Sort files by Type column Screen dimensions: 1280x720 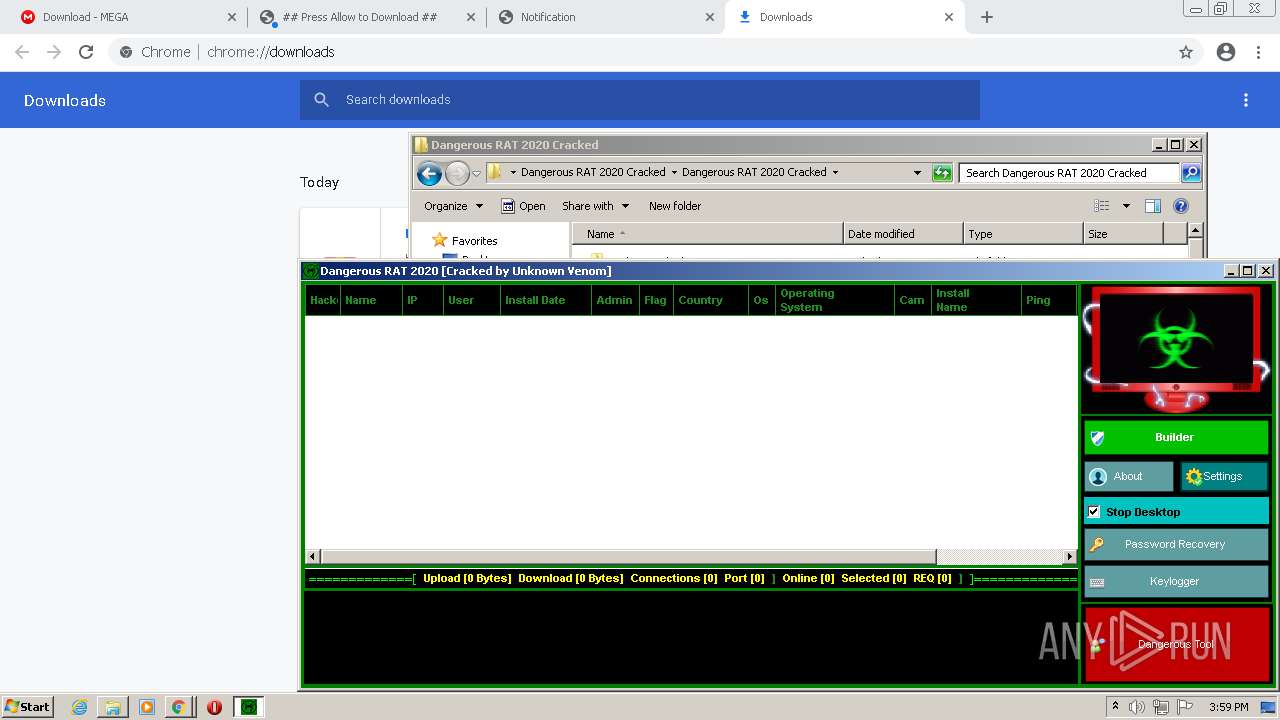tap(1023, 234)
